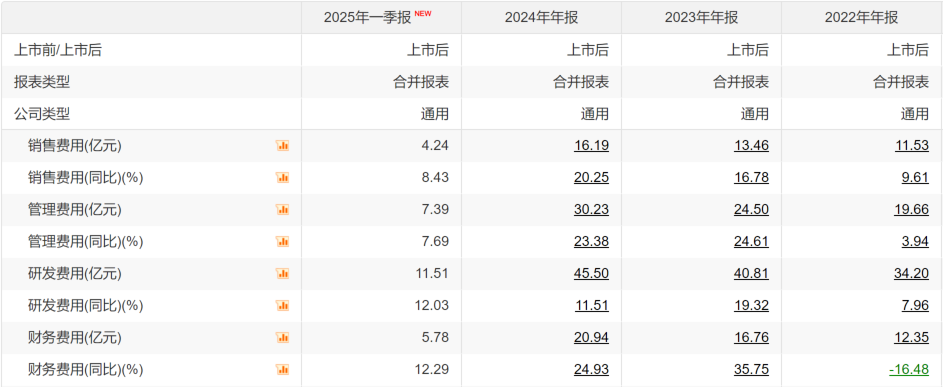Viewport: 943px width, 387px height.
Task: Select the 2022年年报 column header
Action: (861, 17)
